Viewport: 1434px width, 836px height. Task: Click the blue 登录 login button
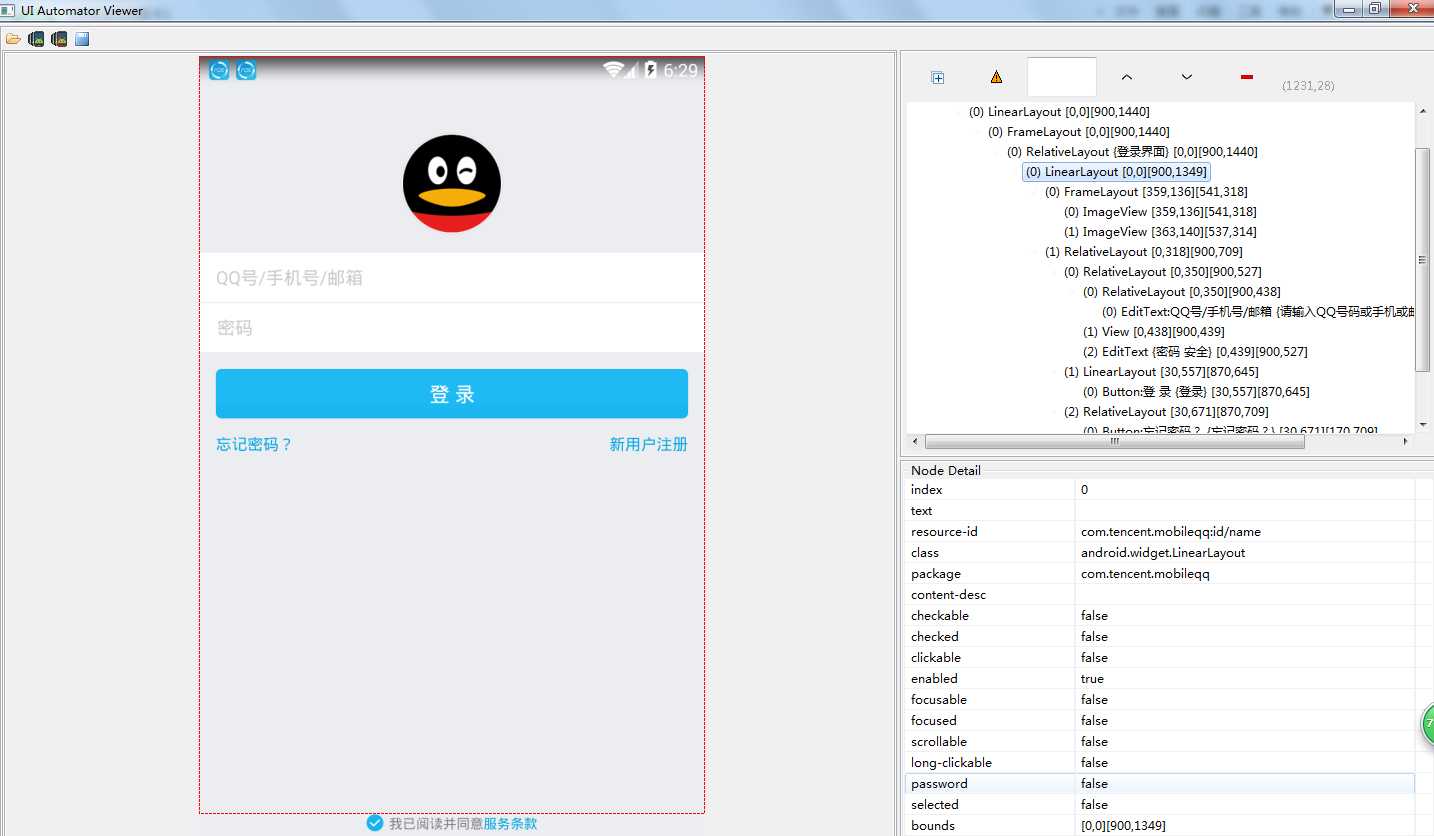[452, 394]
